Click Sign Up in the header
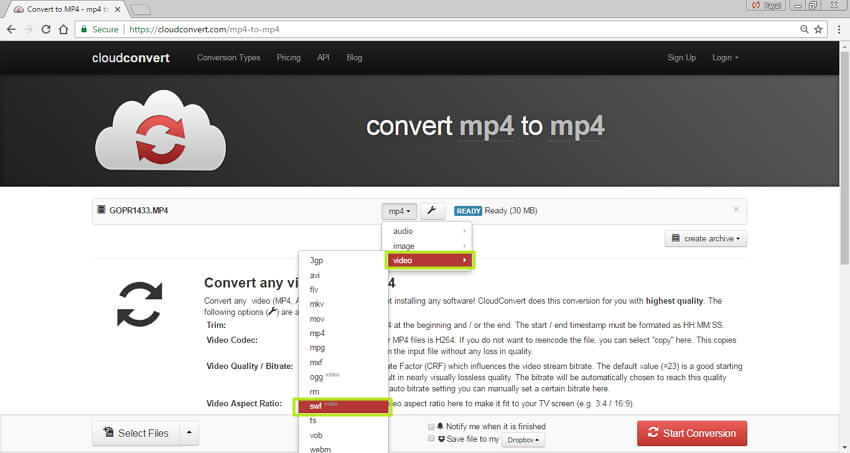This screenshot has height=453, width=850. (x=681, y=57)
